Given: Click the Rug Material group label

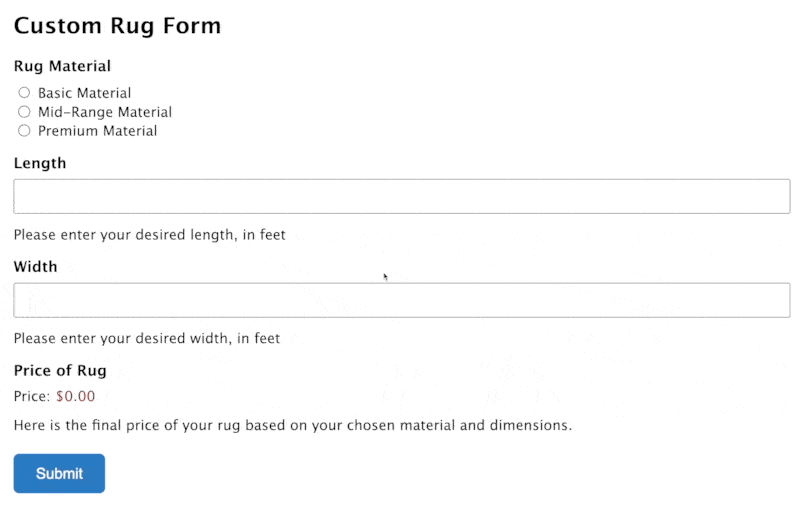Looking at the screenshot, I should pyautogui.click(x=62, y=67).
